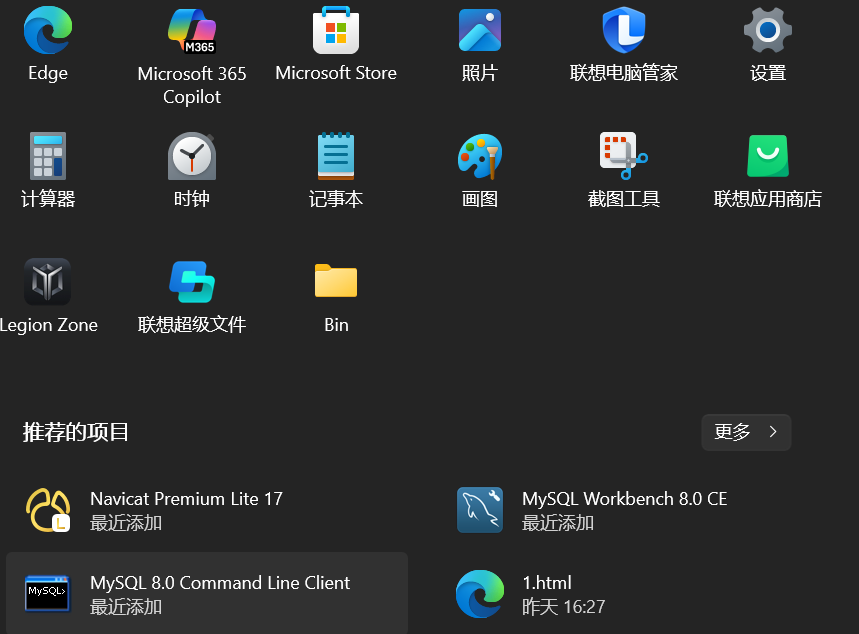Click the 昨天 16:27 timestamp
This screenshot has width=859, height=634.
564,607
